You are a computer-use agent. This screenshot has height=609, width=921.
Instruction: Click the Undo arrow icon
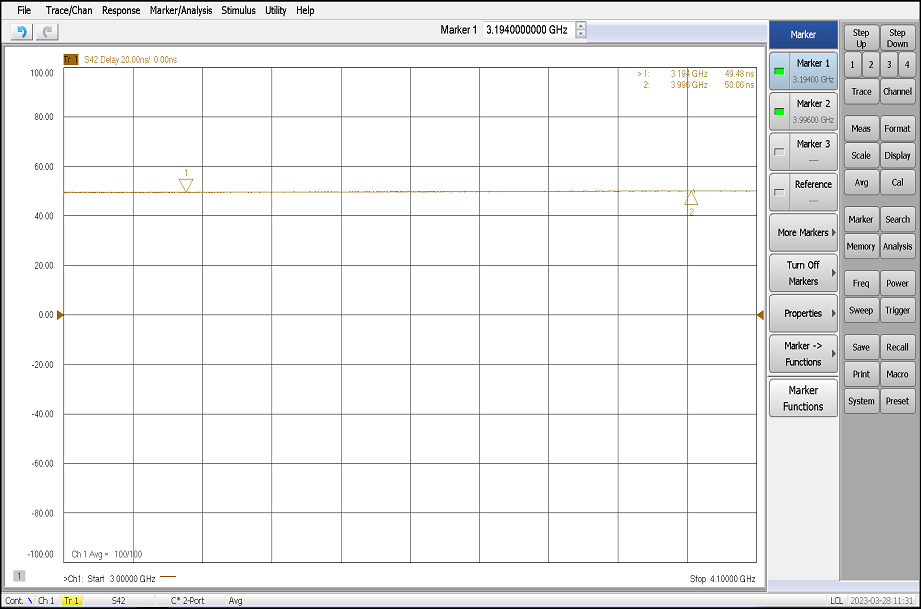click(20, 31)
